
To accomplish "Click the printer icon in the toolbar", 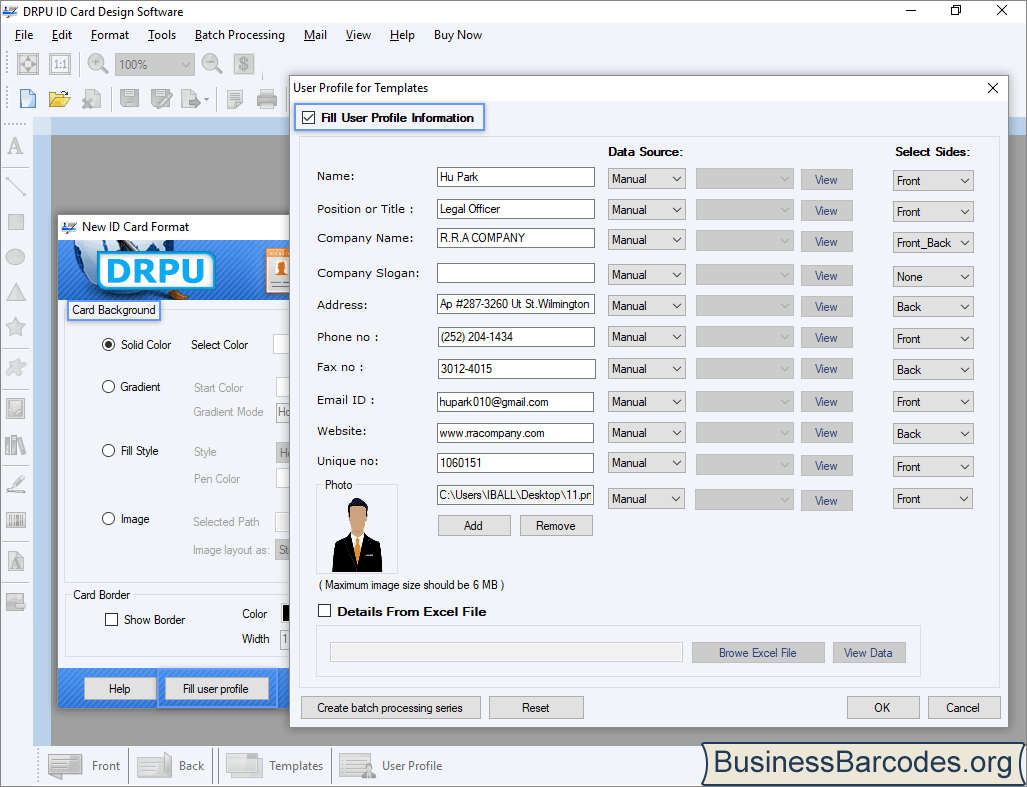I will pyautogui.click(x=267, y=99).
